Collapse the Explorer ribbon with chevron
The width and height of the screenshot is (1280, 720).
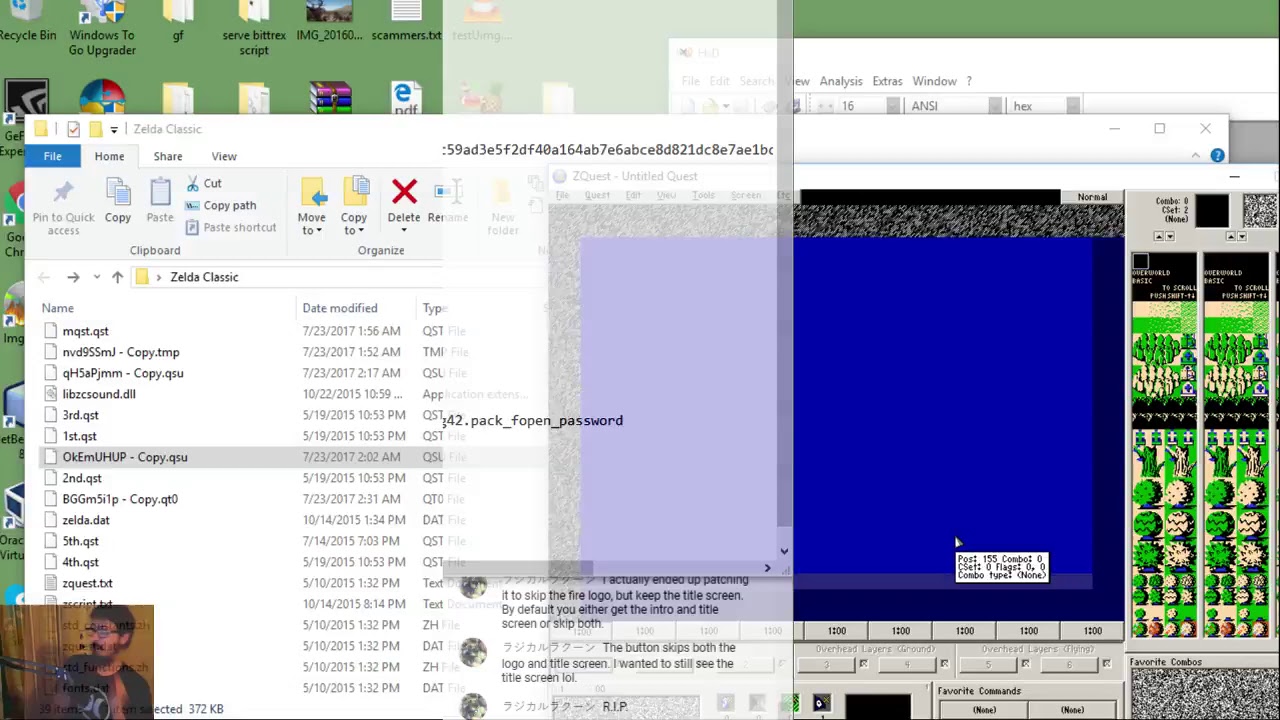click(1195, 156)
